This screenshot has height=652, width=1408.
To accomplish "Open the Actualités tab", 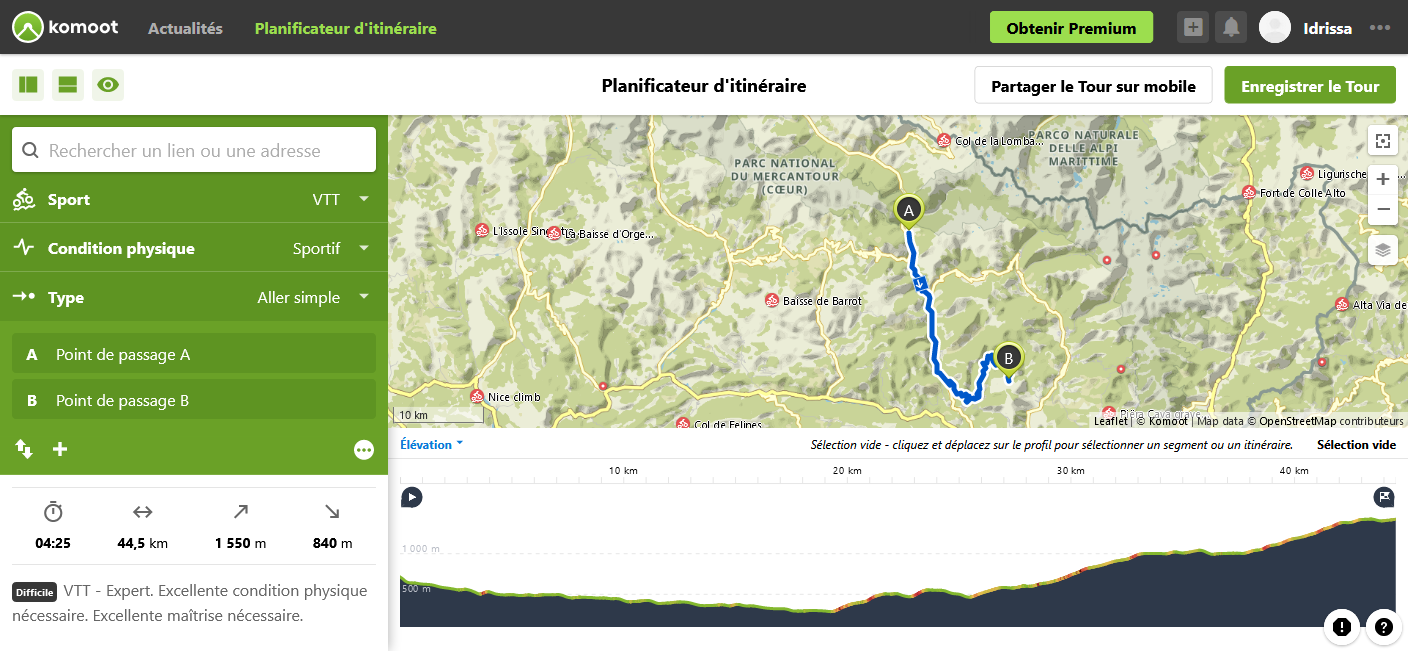I will pos(185,28).
